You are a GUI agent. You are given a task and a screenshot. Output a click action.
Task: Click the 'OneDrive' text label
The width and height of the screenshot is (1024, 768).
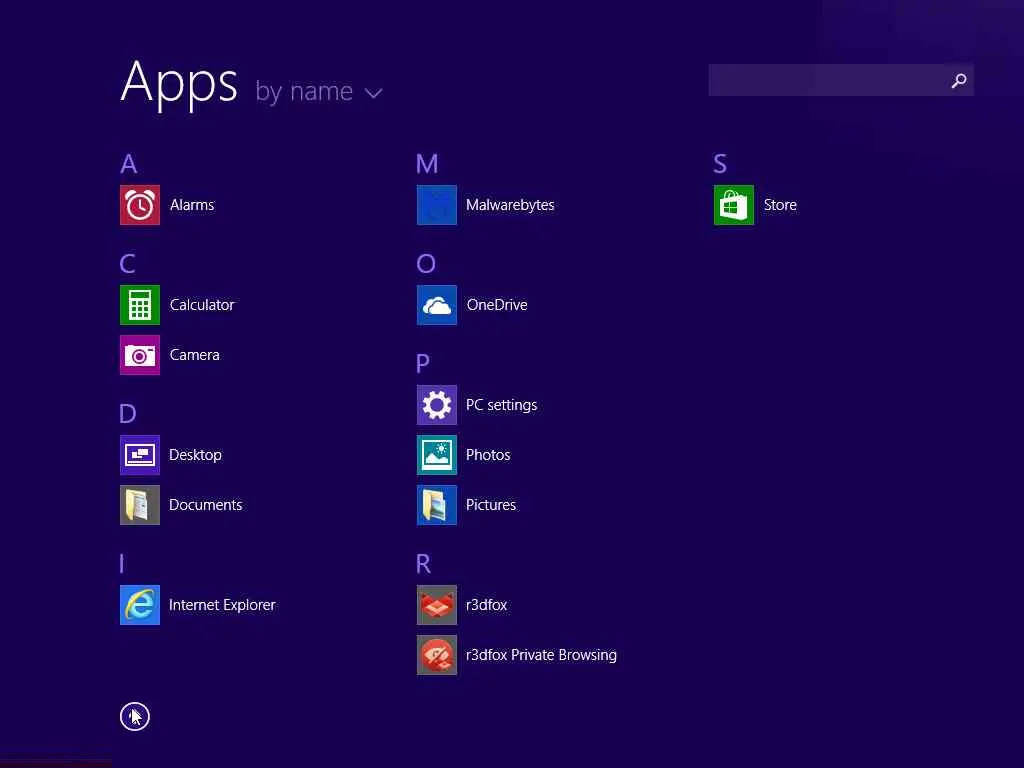(x=497, y=305)
